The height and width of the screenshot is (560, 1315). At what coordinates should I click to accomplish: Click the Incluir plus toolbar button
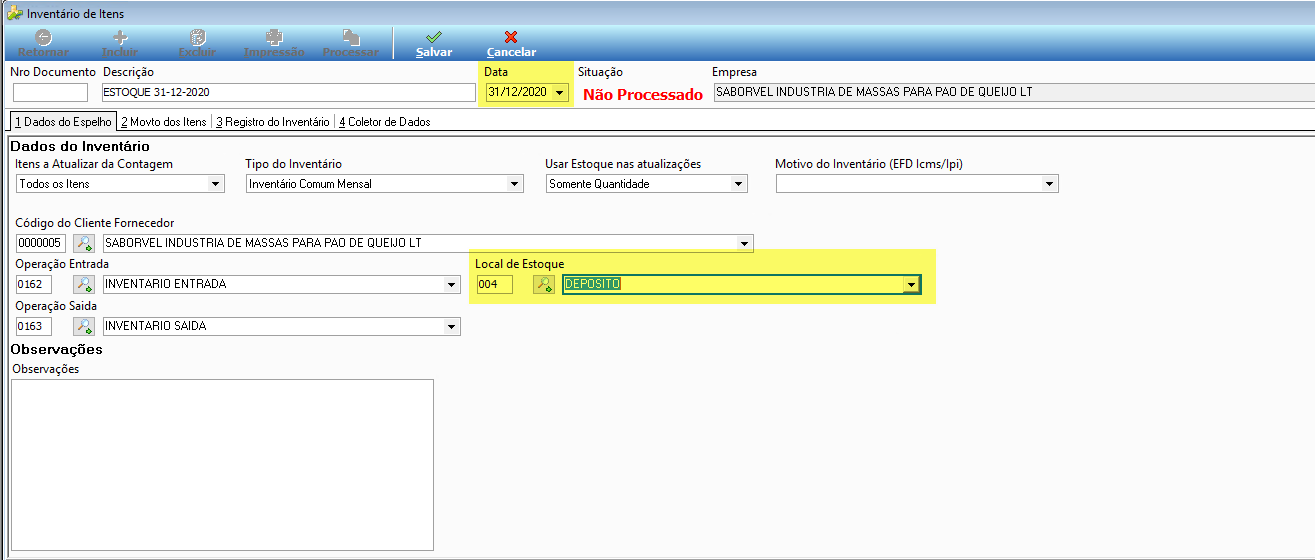click(120, 44)
